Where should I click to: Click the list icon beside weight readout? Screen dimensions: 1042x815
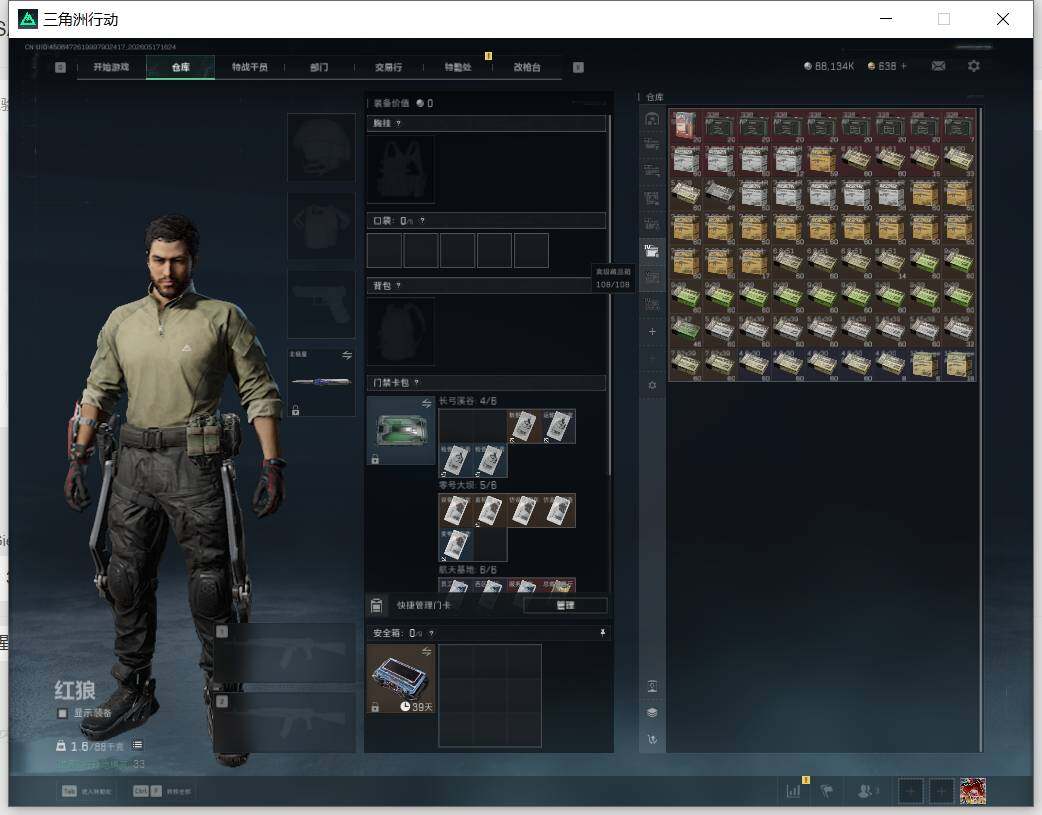138,745
